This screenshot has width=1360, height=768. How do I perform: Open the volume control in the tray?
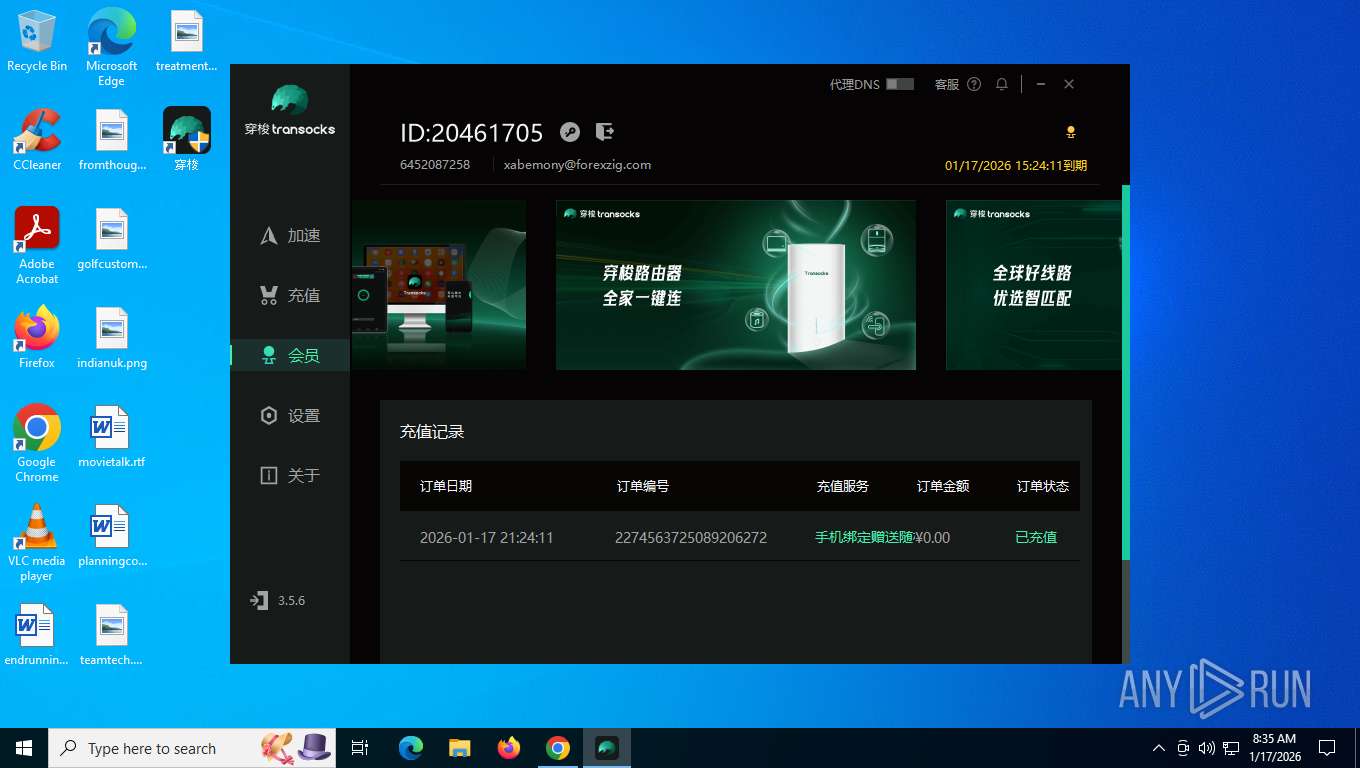pyautogui.click(x=1206, y=748)
